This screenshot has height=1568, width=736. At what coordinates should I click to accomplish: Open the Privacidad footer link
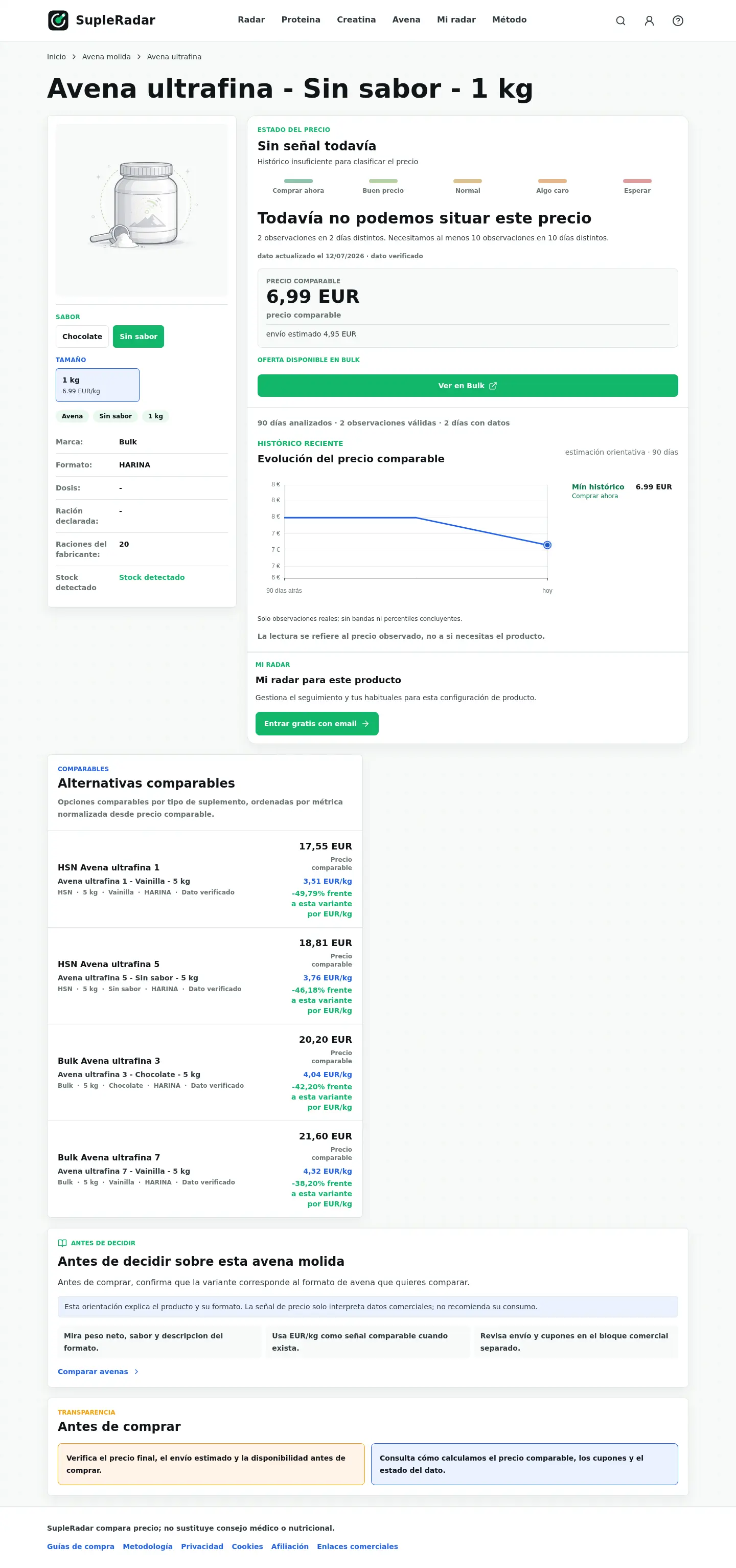click(x=202, y=1546)
